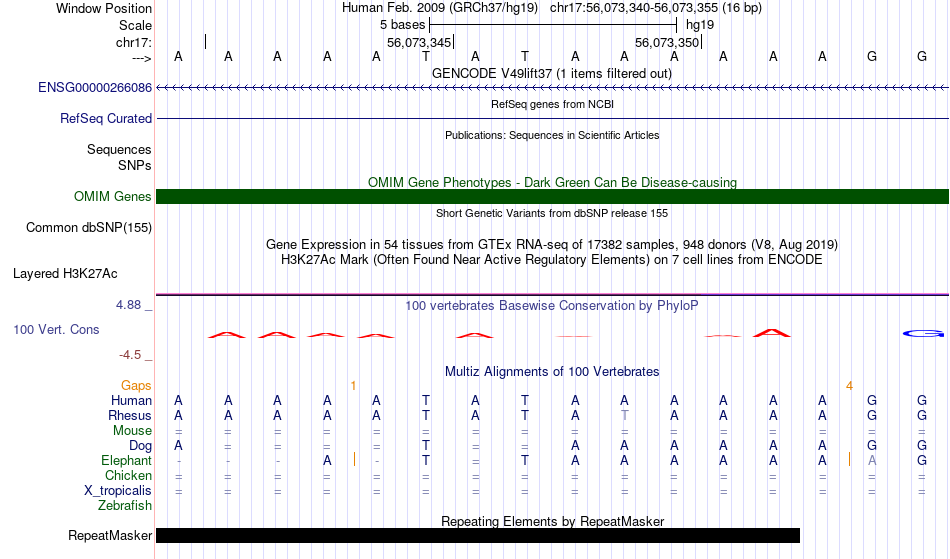Image resolution: width=950 pixels, height=559 pixels.
Task: Select the Chicken alignment row label
Action: pos(128,476)
